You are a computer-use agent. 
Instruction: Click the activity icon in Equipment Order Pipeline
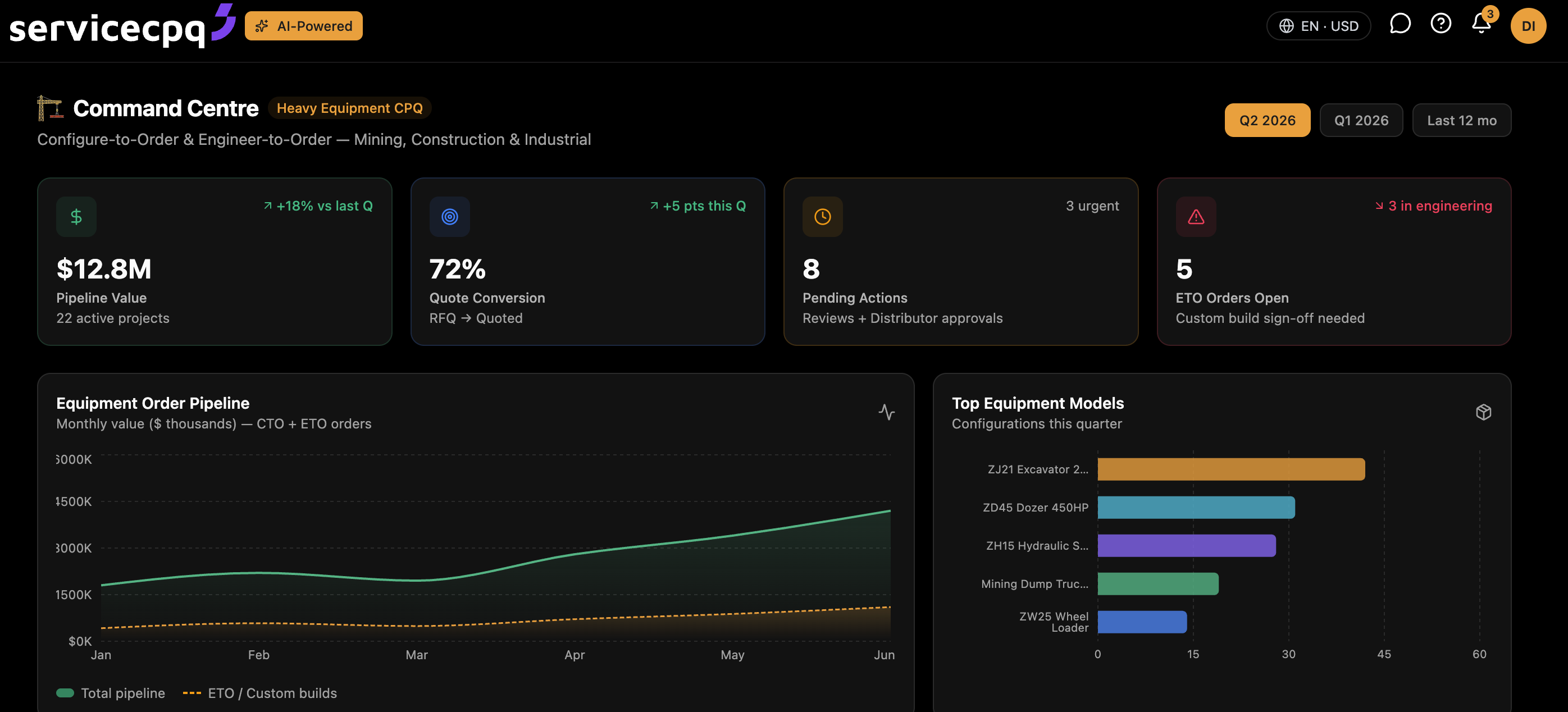click(x=886, y=412)
